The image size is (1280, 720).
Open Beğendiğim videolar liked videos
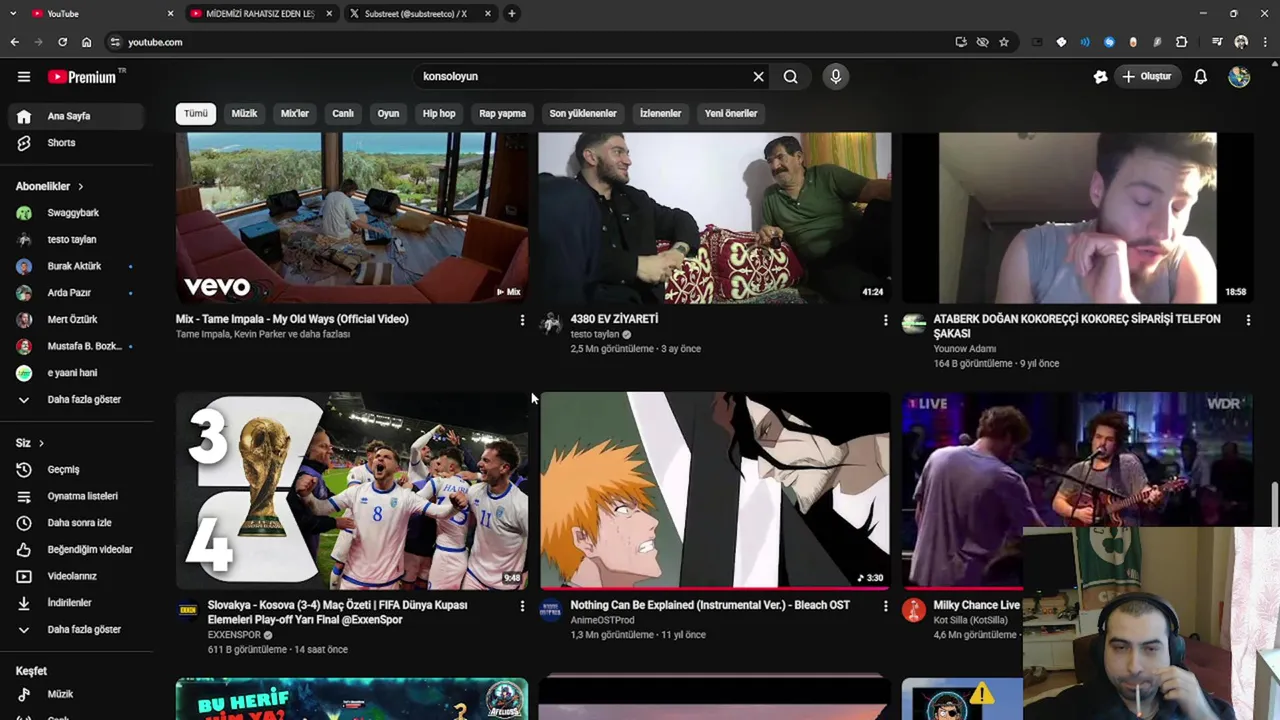[76, 549]
